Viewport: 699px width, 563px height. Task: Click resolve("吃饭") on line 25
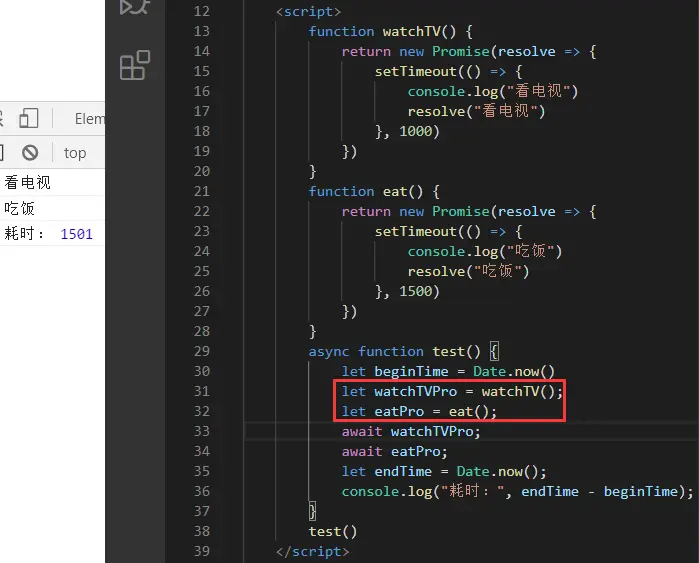tap(468, 271)
